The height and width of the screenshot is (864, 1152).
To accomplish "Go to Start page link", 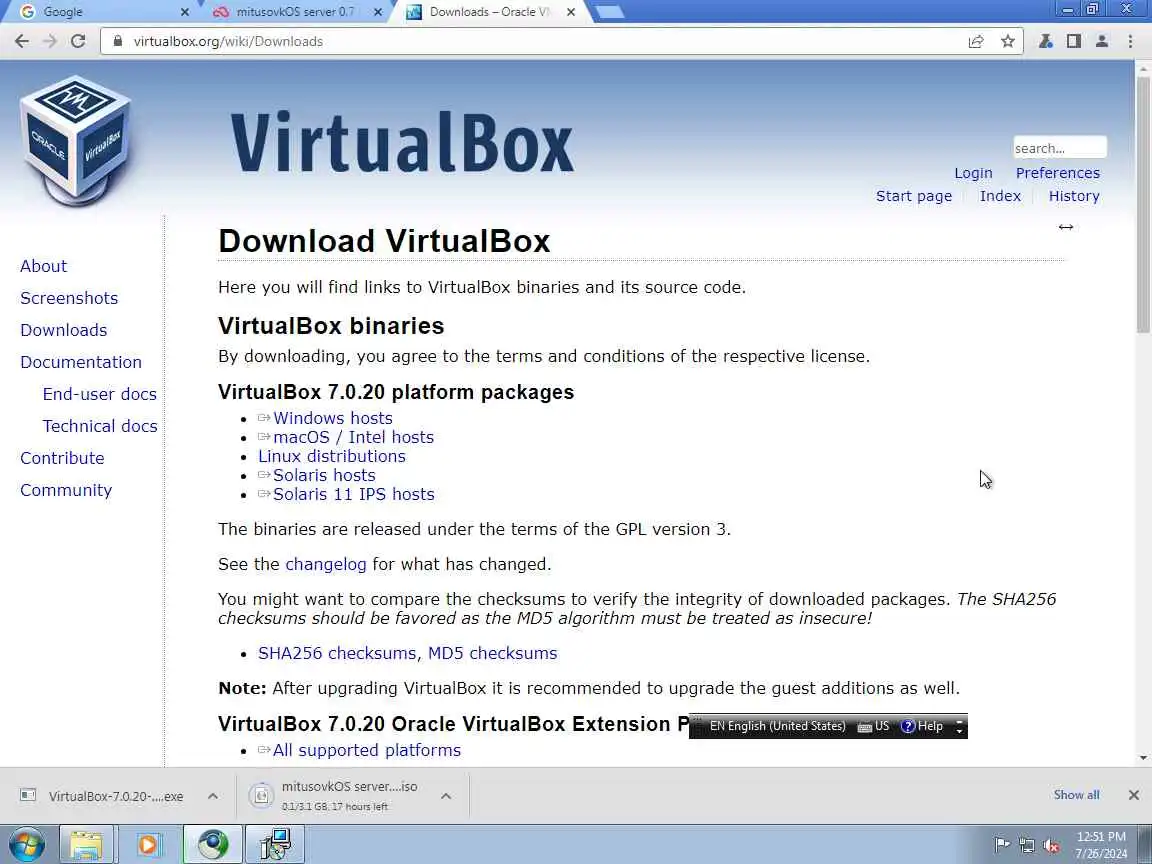I will (x=913, y=196).
